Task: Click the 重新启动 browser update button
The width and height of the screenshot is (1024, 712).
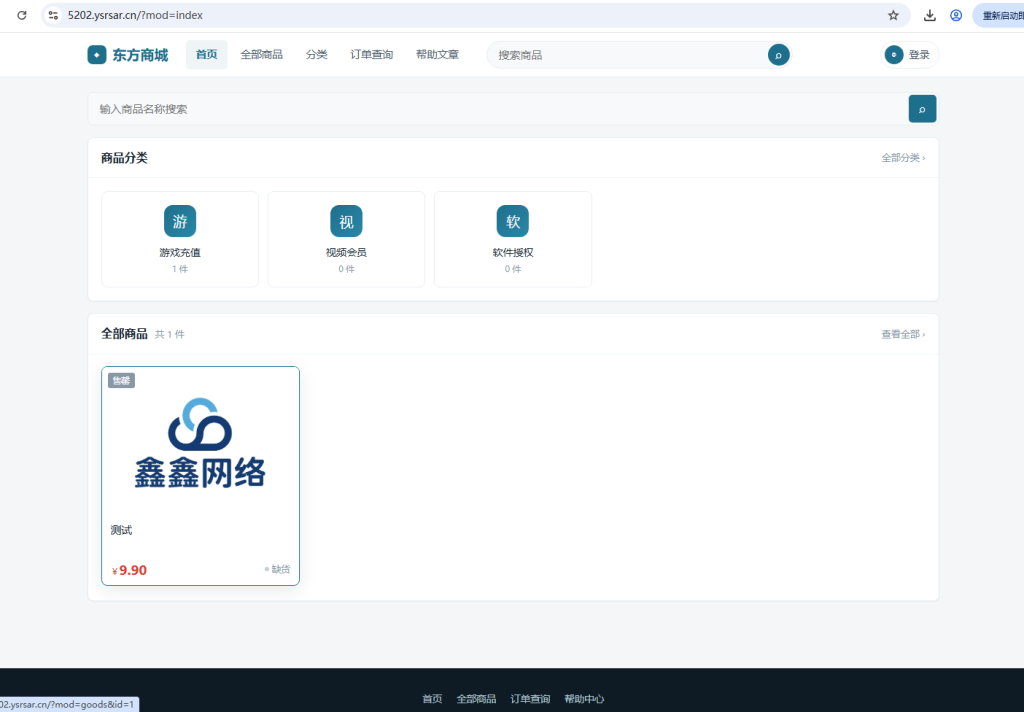Action: (1000, 15)
